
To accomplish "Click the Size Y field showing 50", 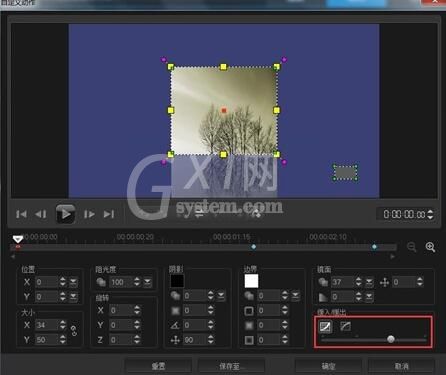I will pyautogui.click(x=47, y=340).
